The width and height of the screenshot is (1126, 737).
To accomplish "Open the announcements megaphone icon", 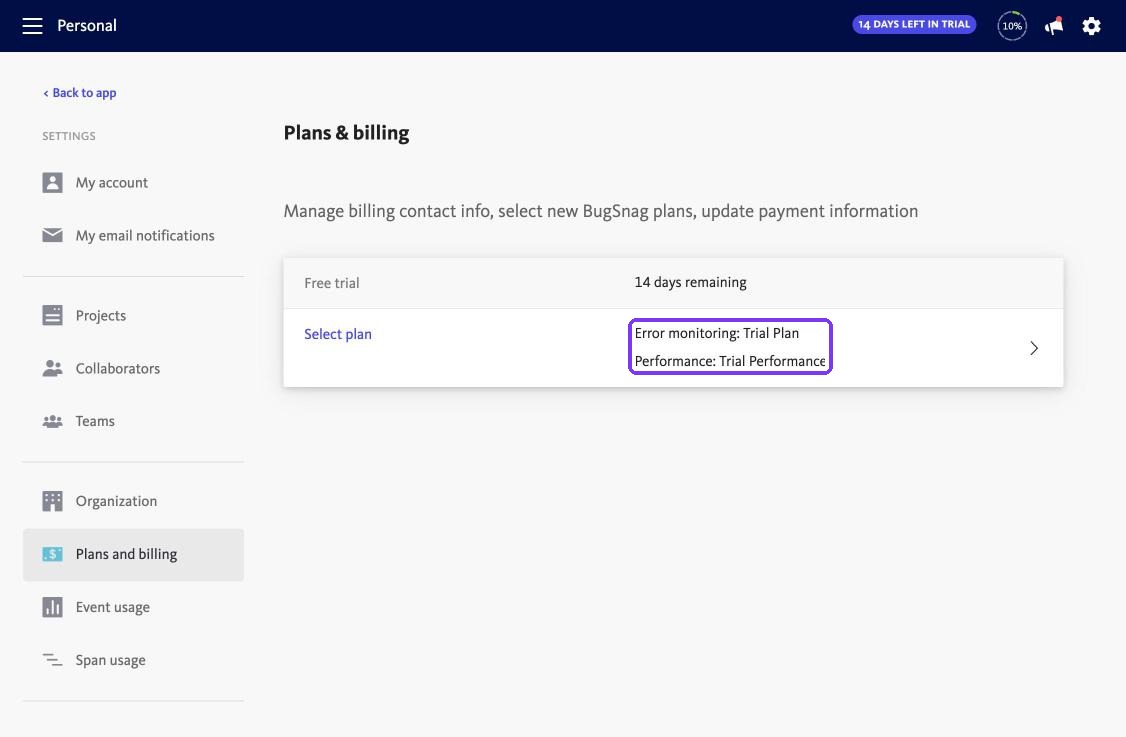I will (1053, 27).
